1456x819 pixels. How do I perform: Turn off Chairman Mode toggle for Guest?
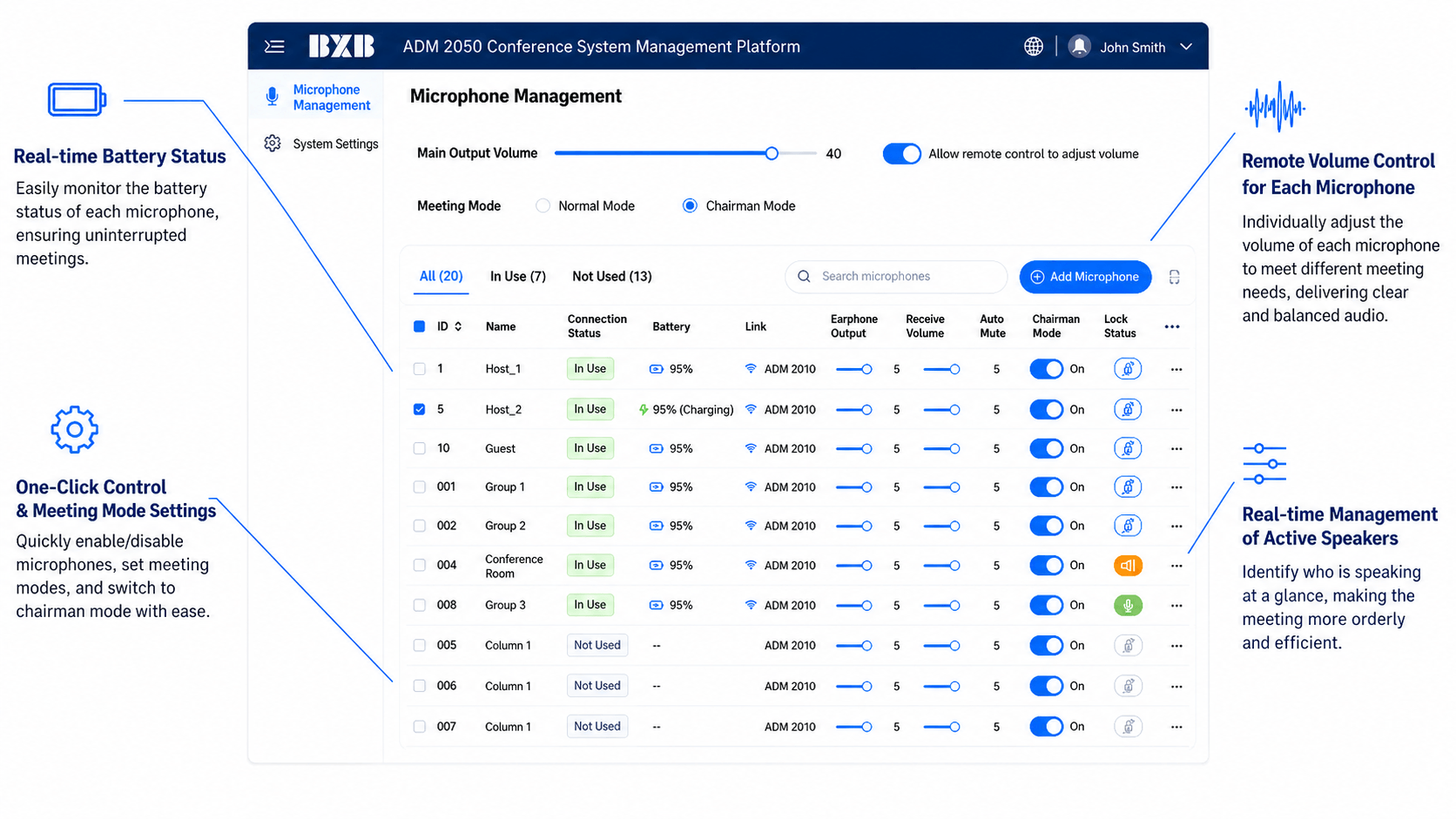coord(1046,449)
